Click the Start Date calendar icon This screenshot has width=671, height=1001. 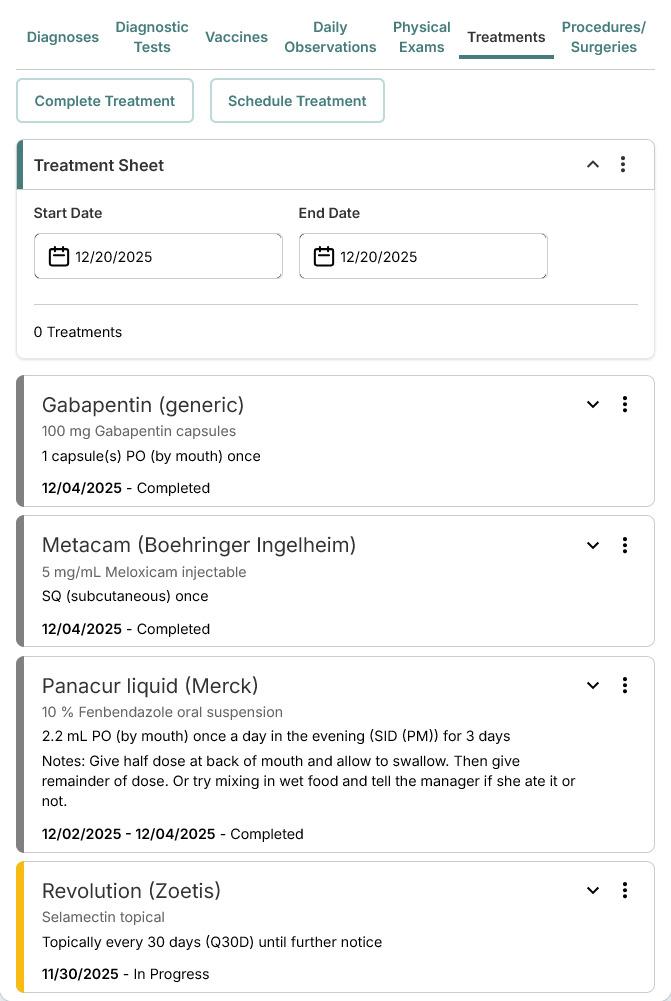[x=59, y=257]
